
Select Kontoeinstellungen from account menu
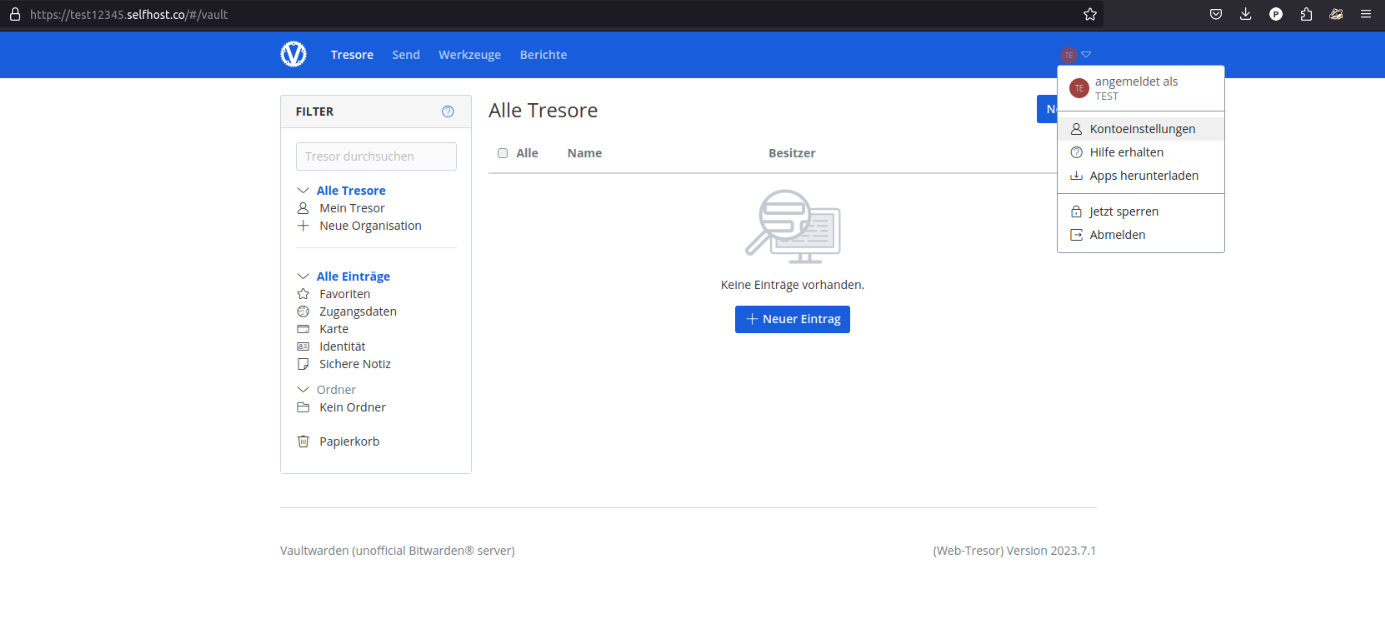(x=1141, y=129)
